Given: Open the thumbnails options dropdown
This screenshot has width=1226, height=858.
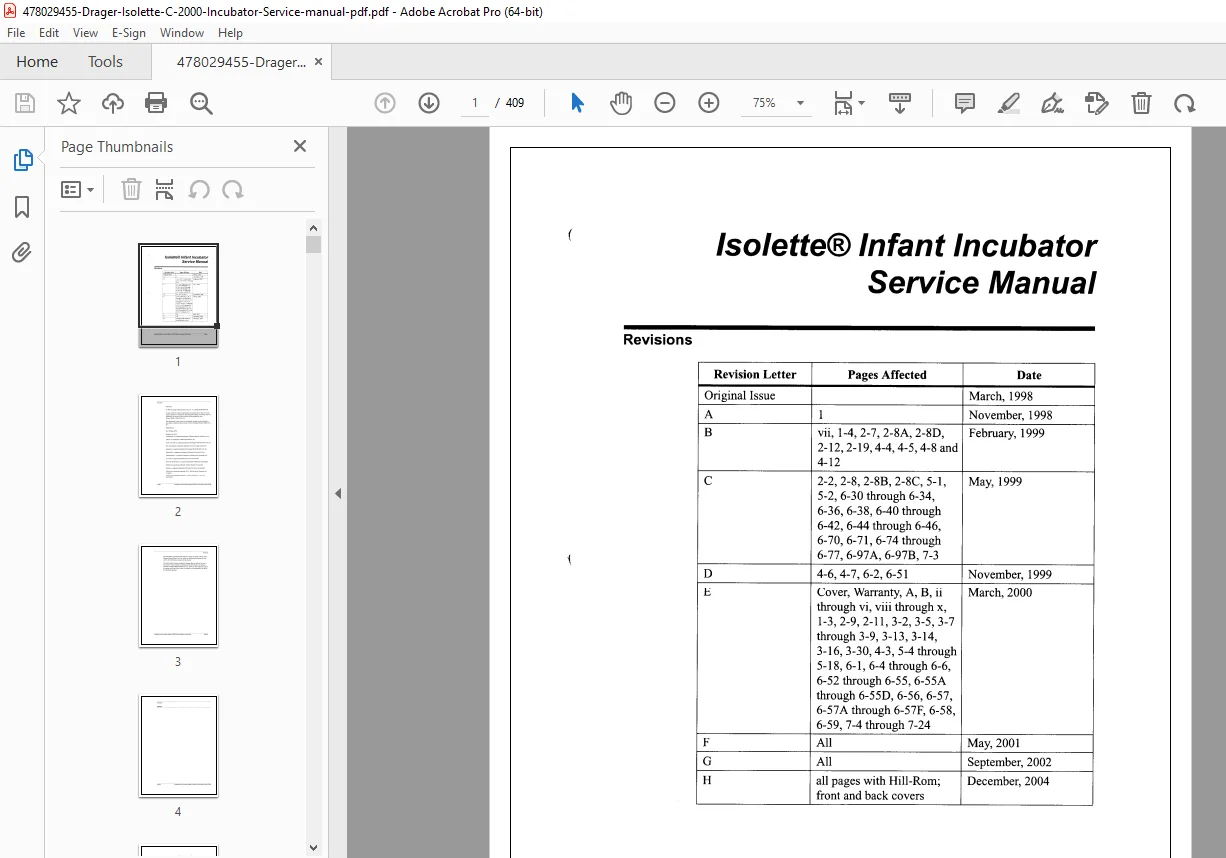Looking at the screenshot, I should 78,189.
